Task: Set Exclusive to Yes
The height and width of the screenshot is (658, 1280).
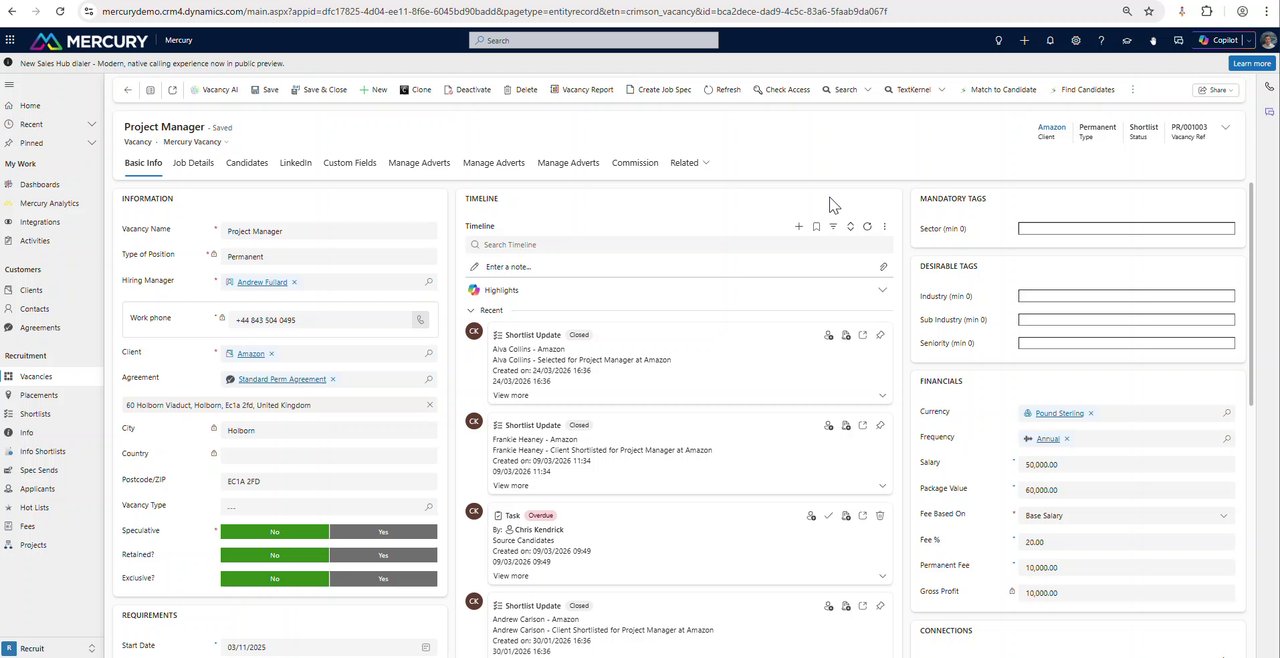Action: click(x=383, y=579)
